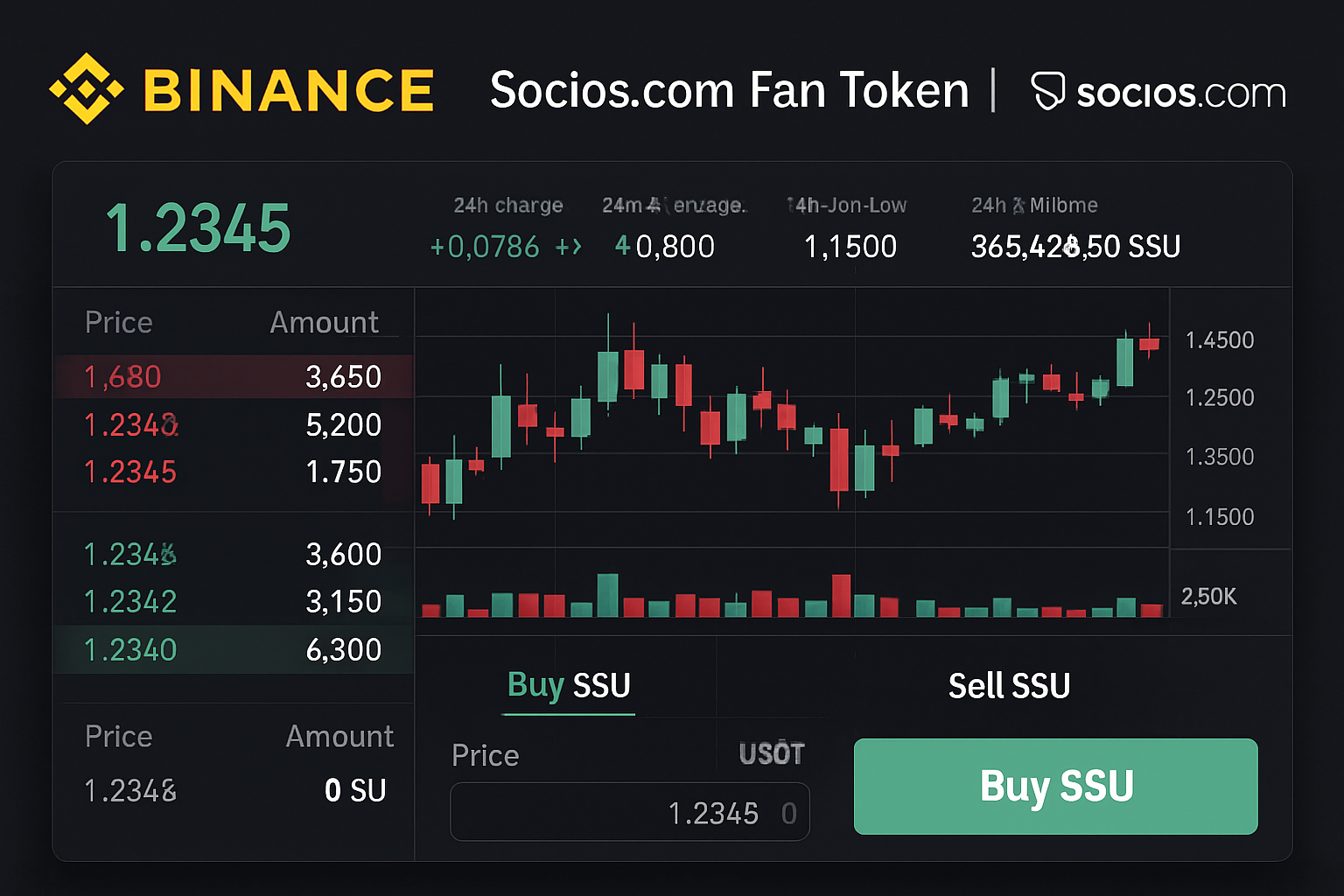Select the 1.2340 buy order row
1344x896 pixels.
click(233, 650)
